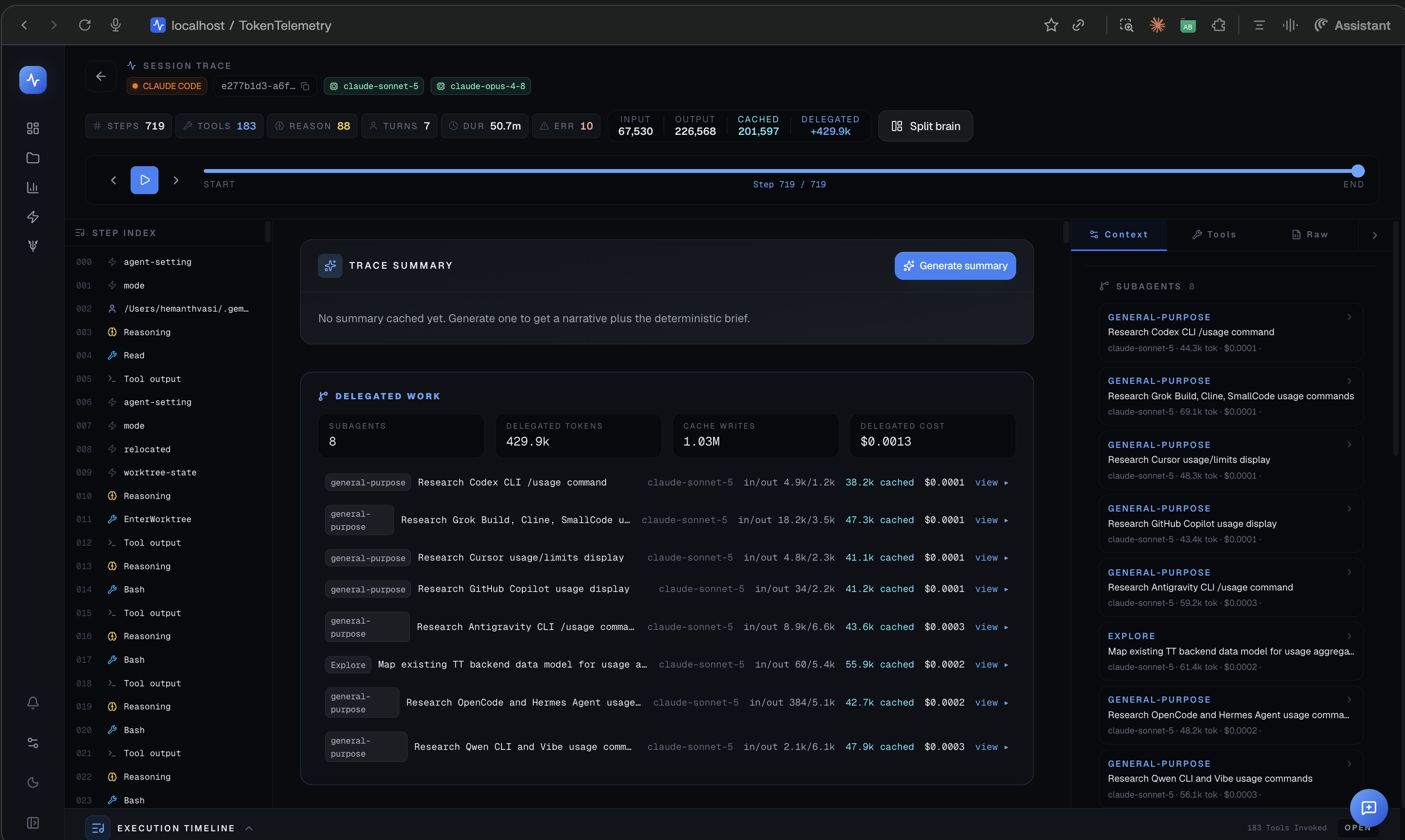This screenshot has width=1405, height=840.
Task: Switch to the Context tab
Action: [x=1119, y=235]
